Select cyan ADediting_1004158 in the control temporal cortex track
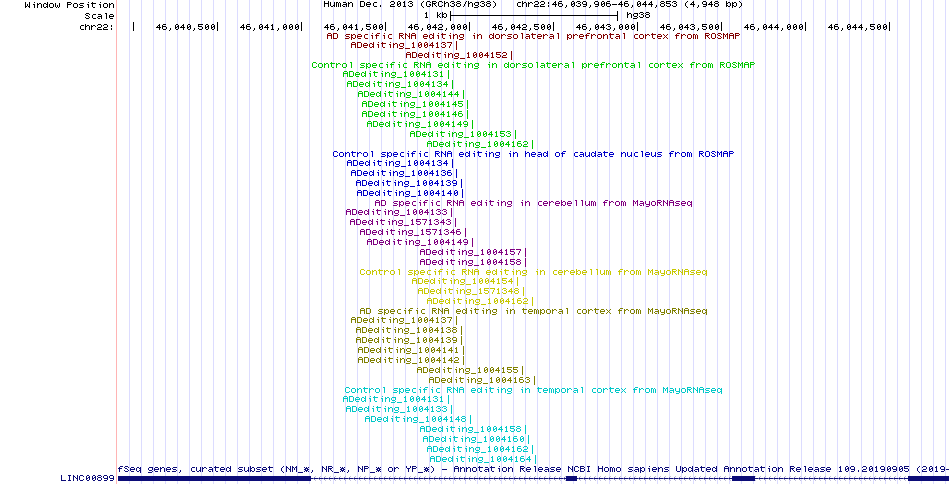 pos(473,429)
